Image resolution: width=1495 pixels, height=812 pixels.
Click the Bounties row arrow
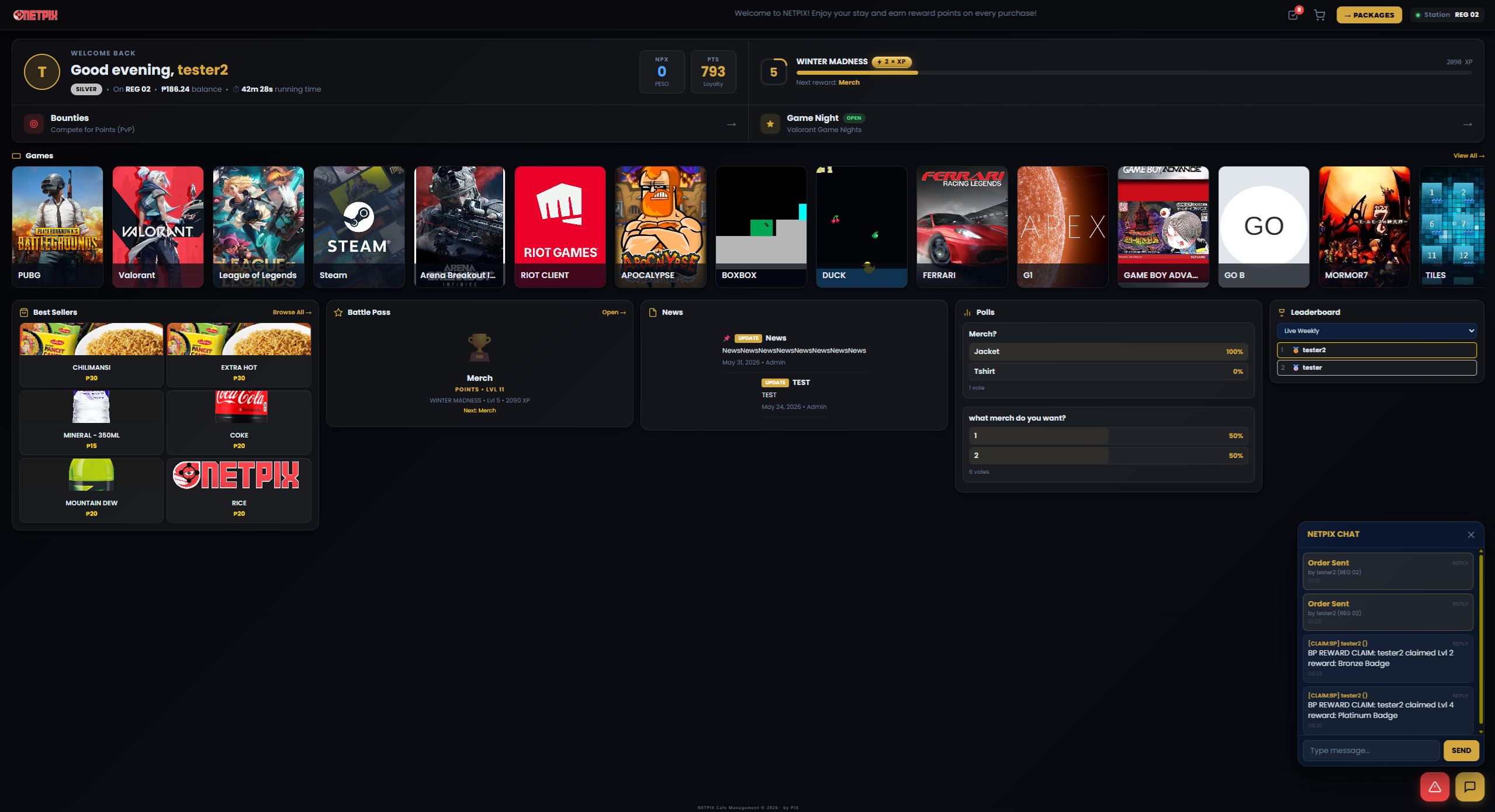pyautogui.click(x=731, y=124)
